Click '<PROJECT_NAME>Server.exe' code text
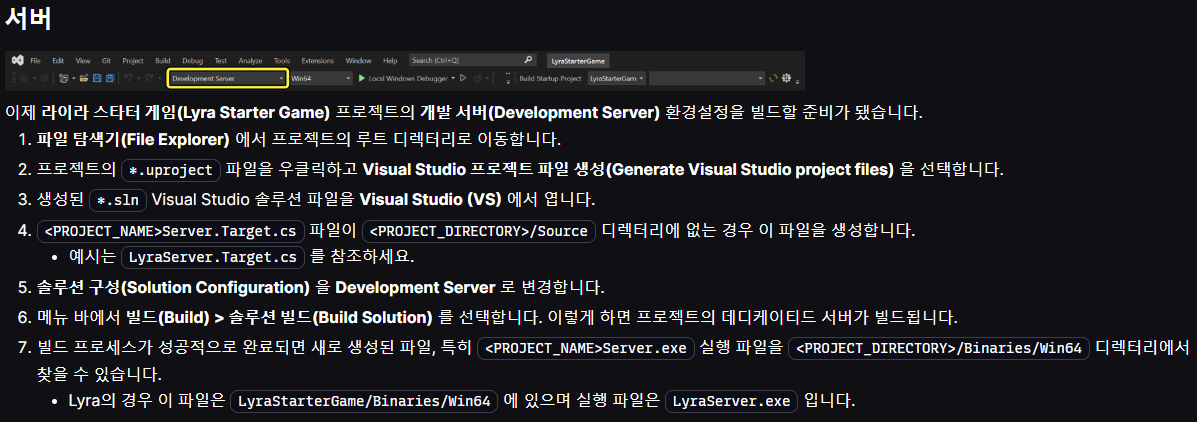 point(586,348)
